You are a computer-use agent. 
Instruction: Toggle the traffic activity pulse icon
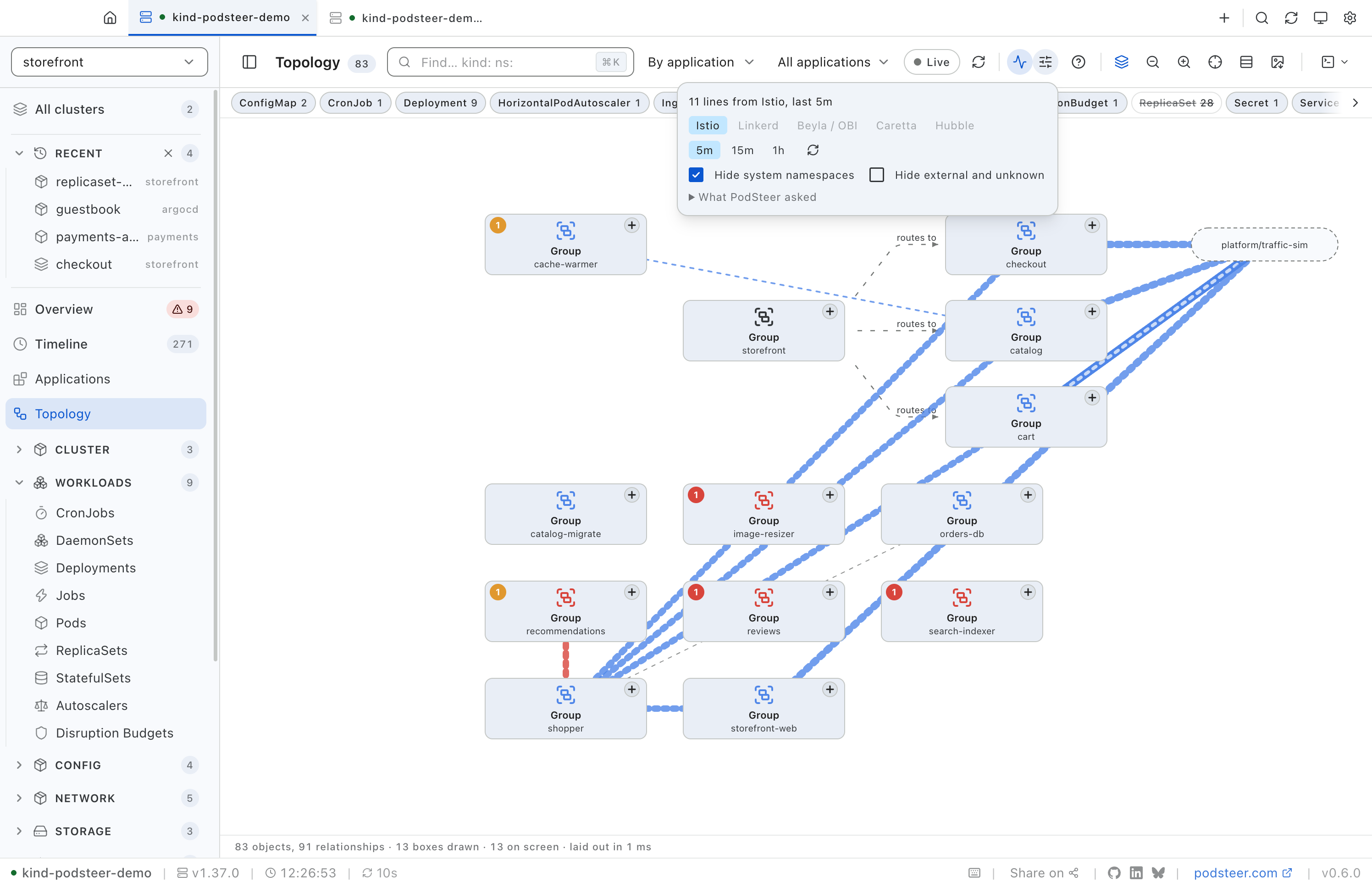pos(1019,62)
